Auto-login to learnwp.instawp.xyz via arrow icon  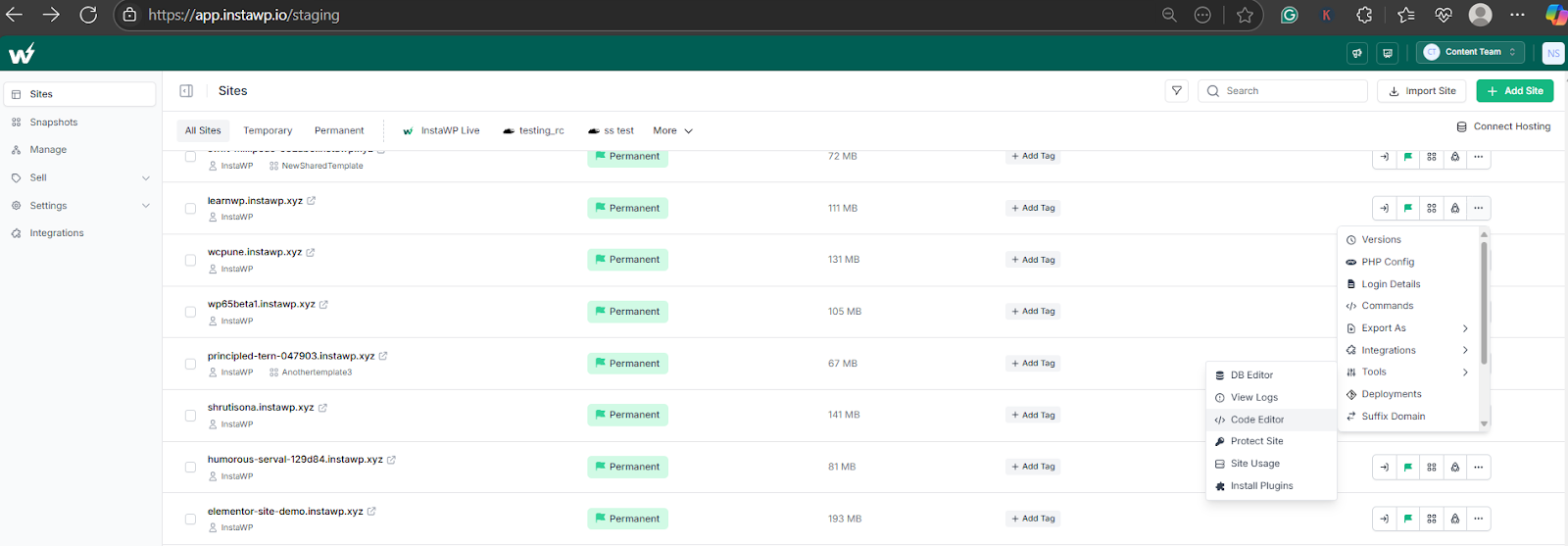click(x=1384, y=208)
